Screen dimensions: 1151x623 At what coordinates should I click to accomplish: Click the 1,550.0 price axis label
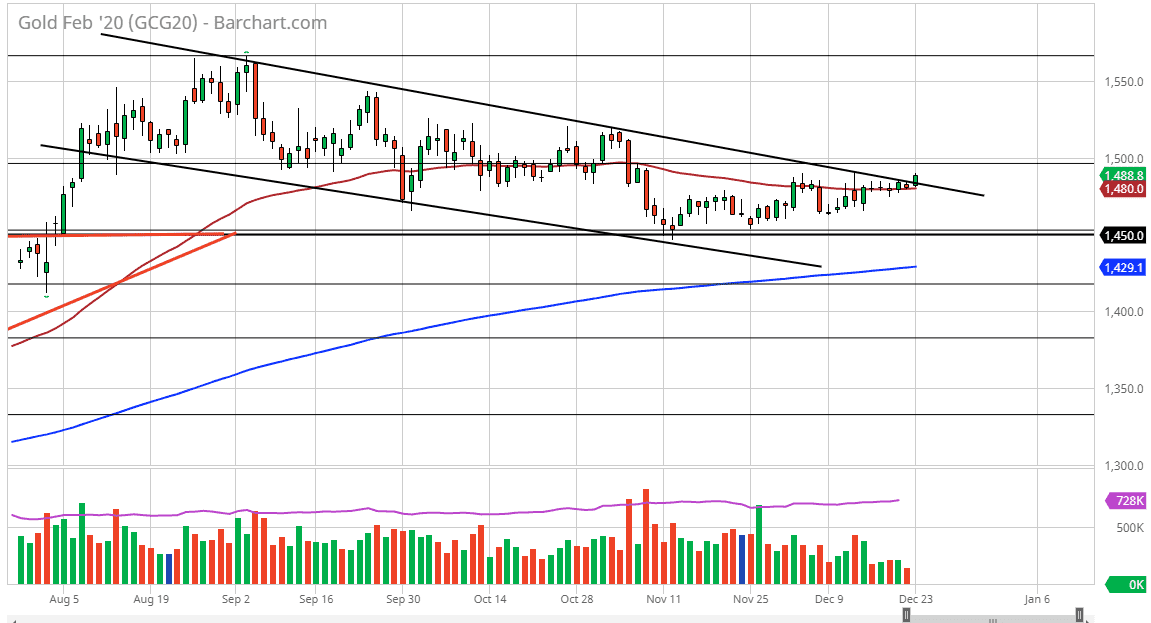coord(1122,81)
